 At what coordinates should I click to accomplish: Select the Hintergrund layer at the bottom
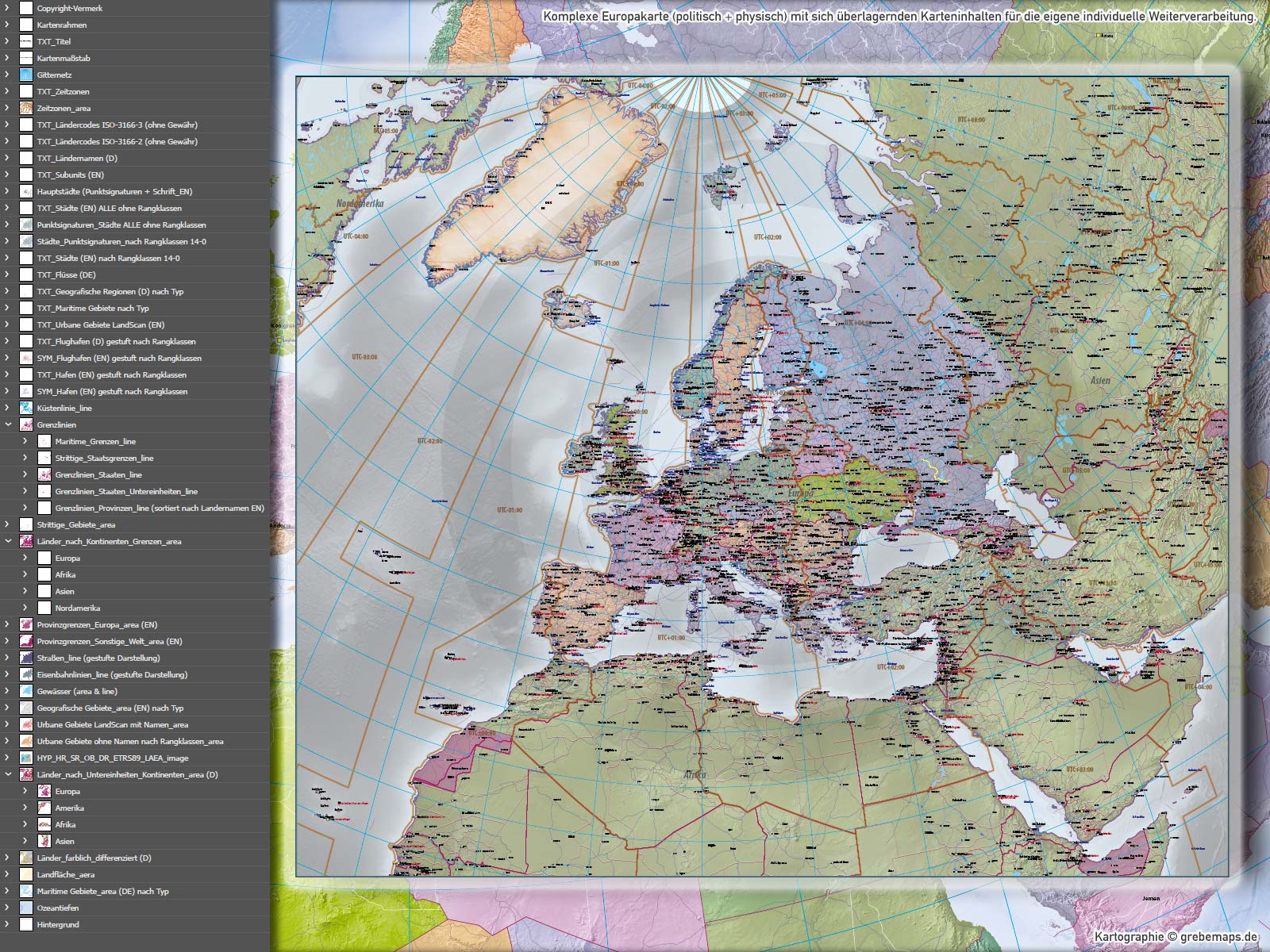[60, 924]
